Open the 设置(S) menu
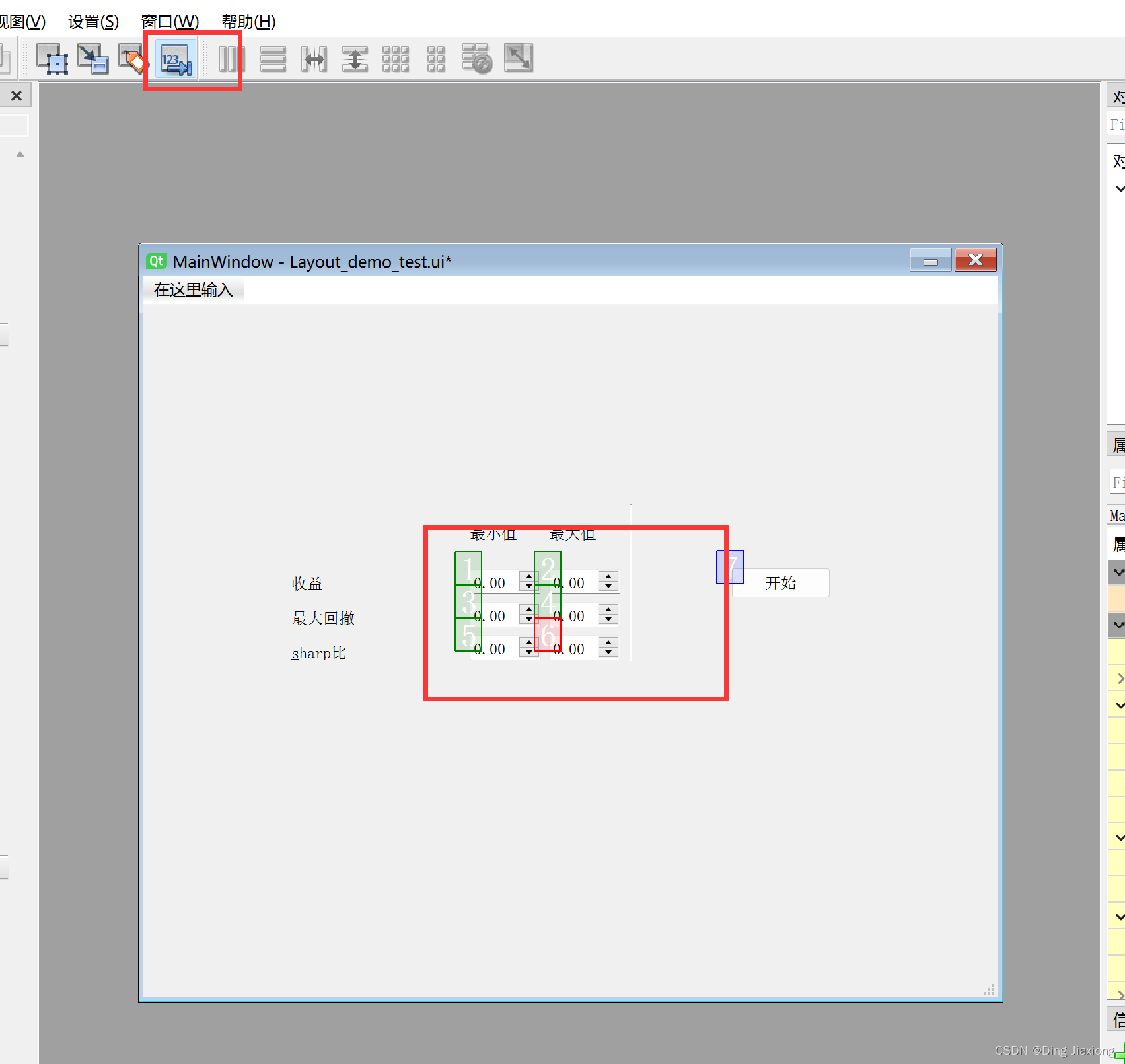The height and width of the screenshot is (1064, 1125). [x=93, y=22]
